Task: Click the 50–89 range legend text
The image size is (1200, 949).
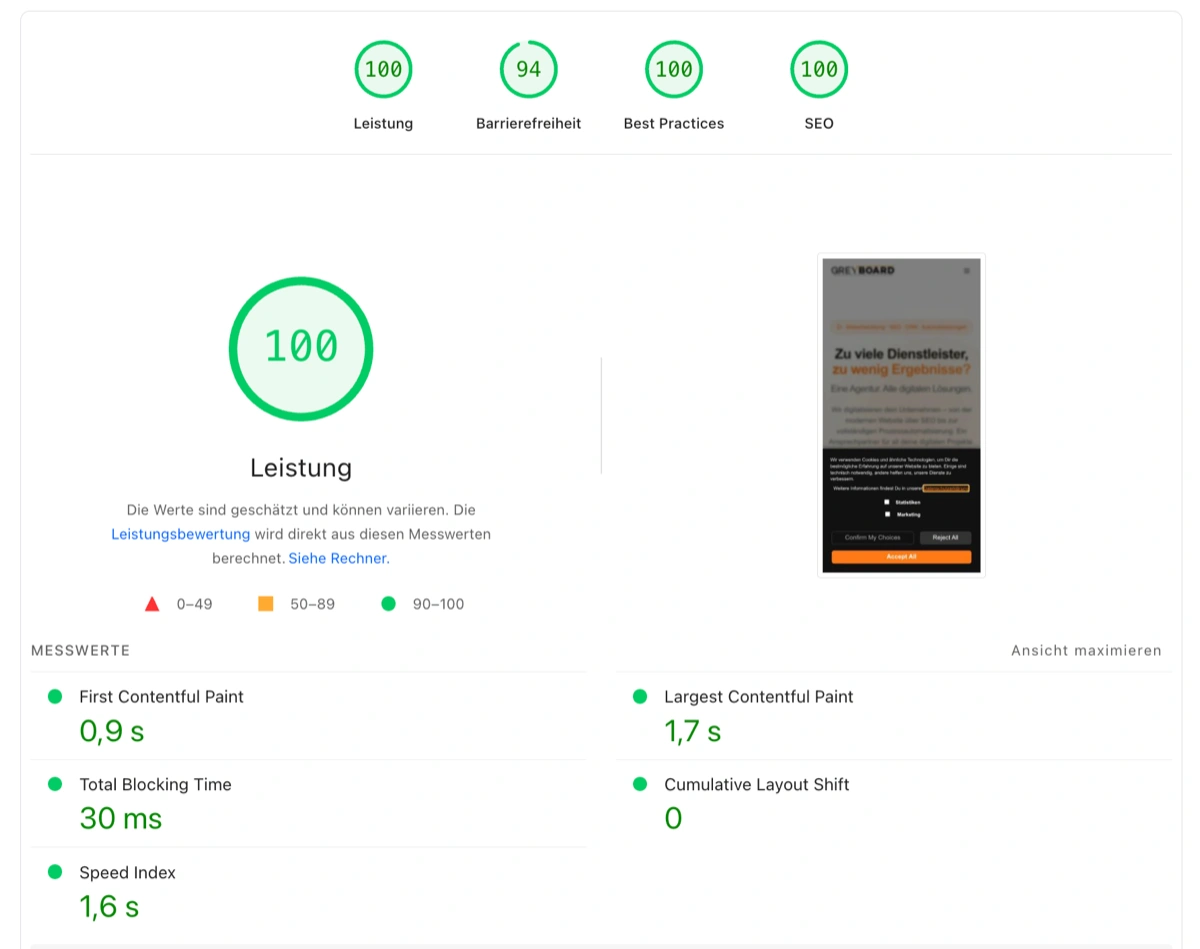Action: (x=313, y=604)
